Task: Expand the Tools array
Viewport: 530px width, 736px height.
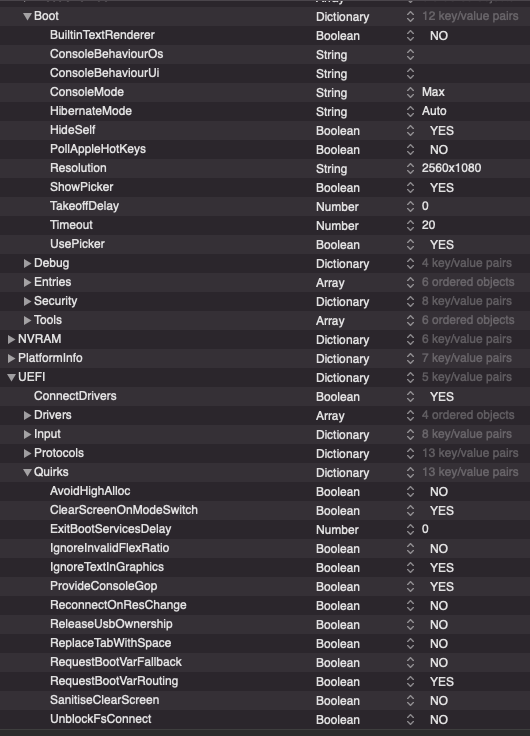Action: point(27,320)
